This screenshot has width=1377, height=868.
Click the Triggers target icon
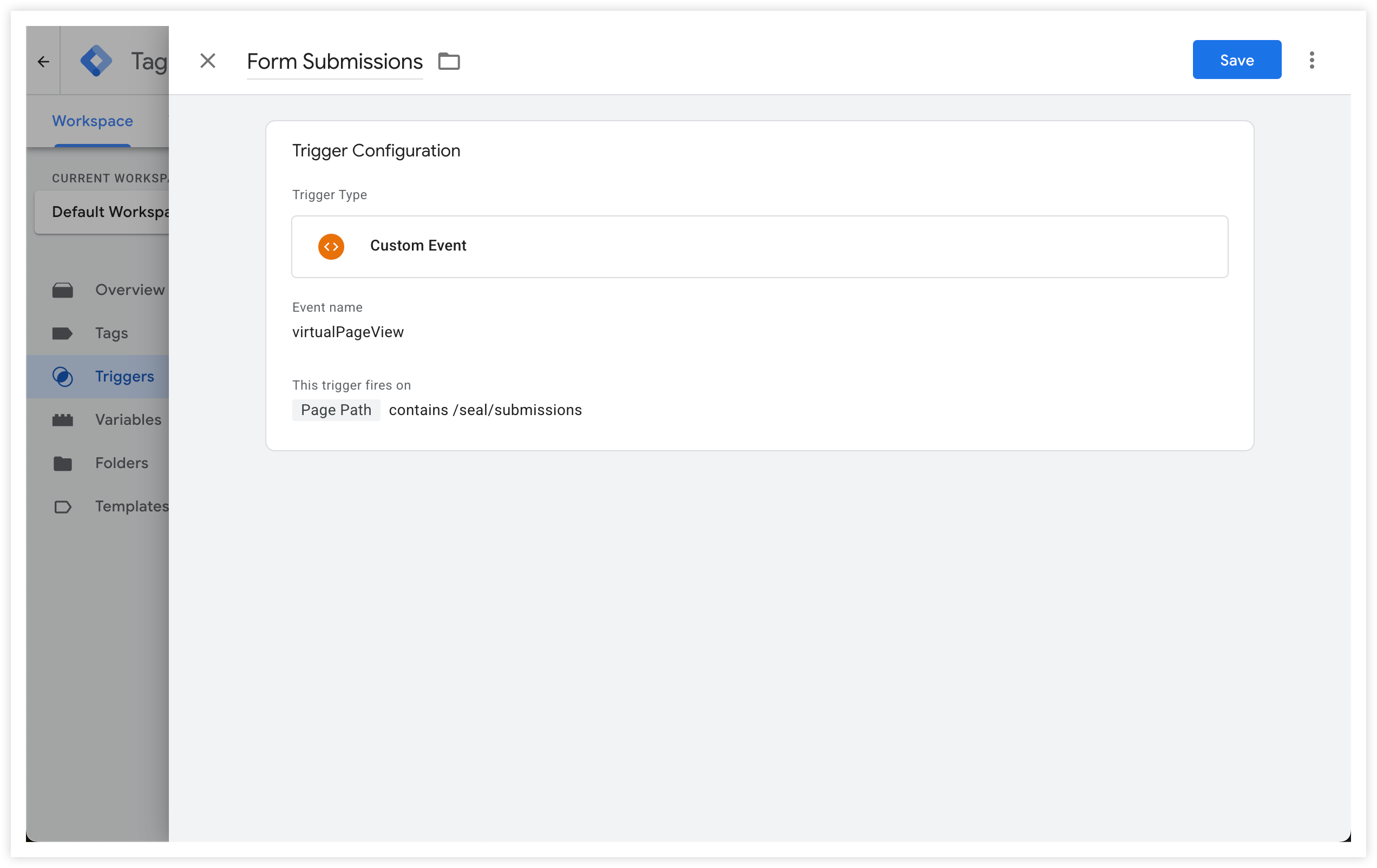tap(62, 376)
